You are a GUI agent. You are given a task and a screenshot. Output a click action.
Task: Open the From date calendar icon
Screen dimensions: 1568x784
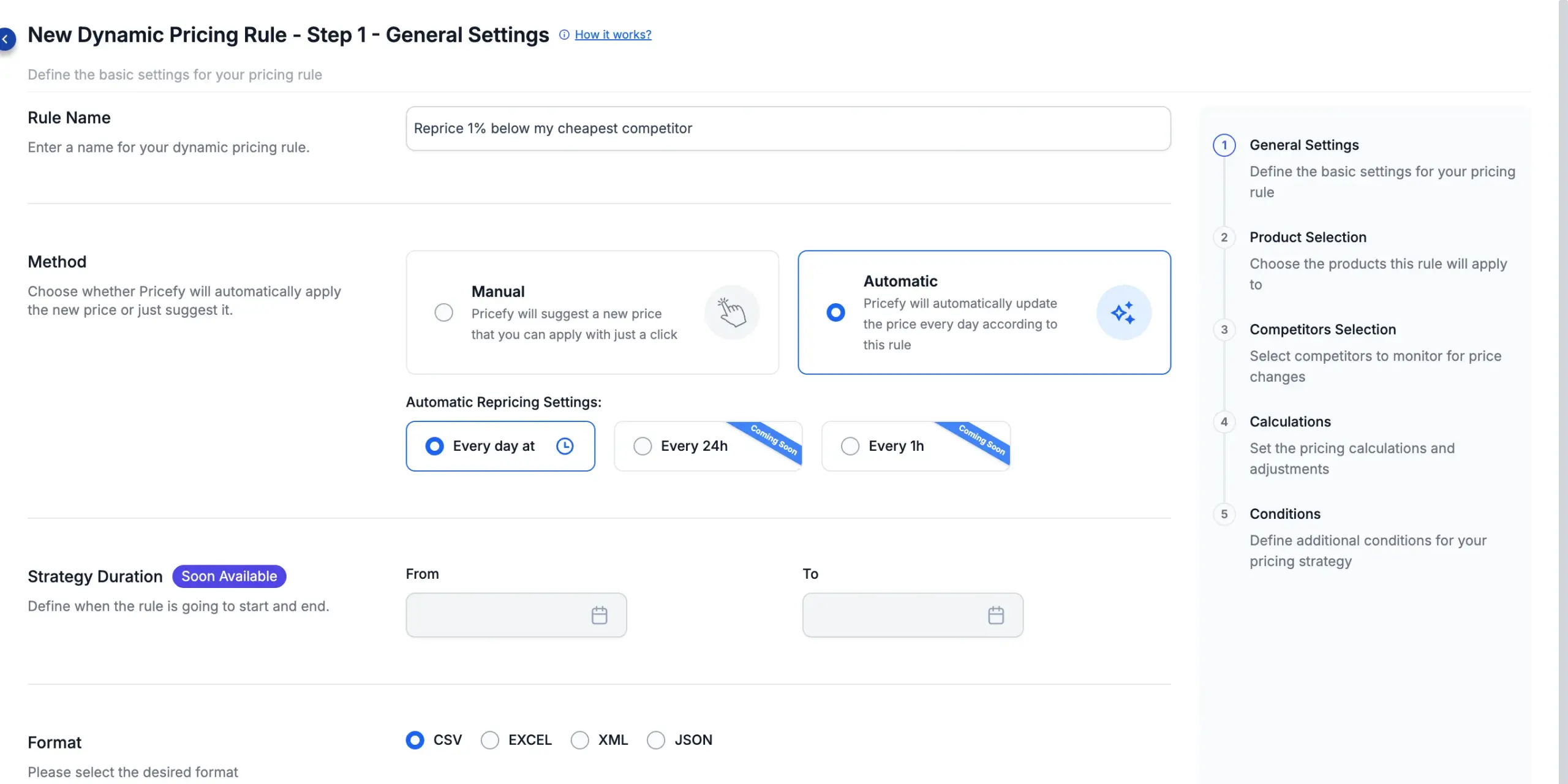point(600,615)
